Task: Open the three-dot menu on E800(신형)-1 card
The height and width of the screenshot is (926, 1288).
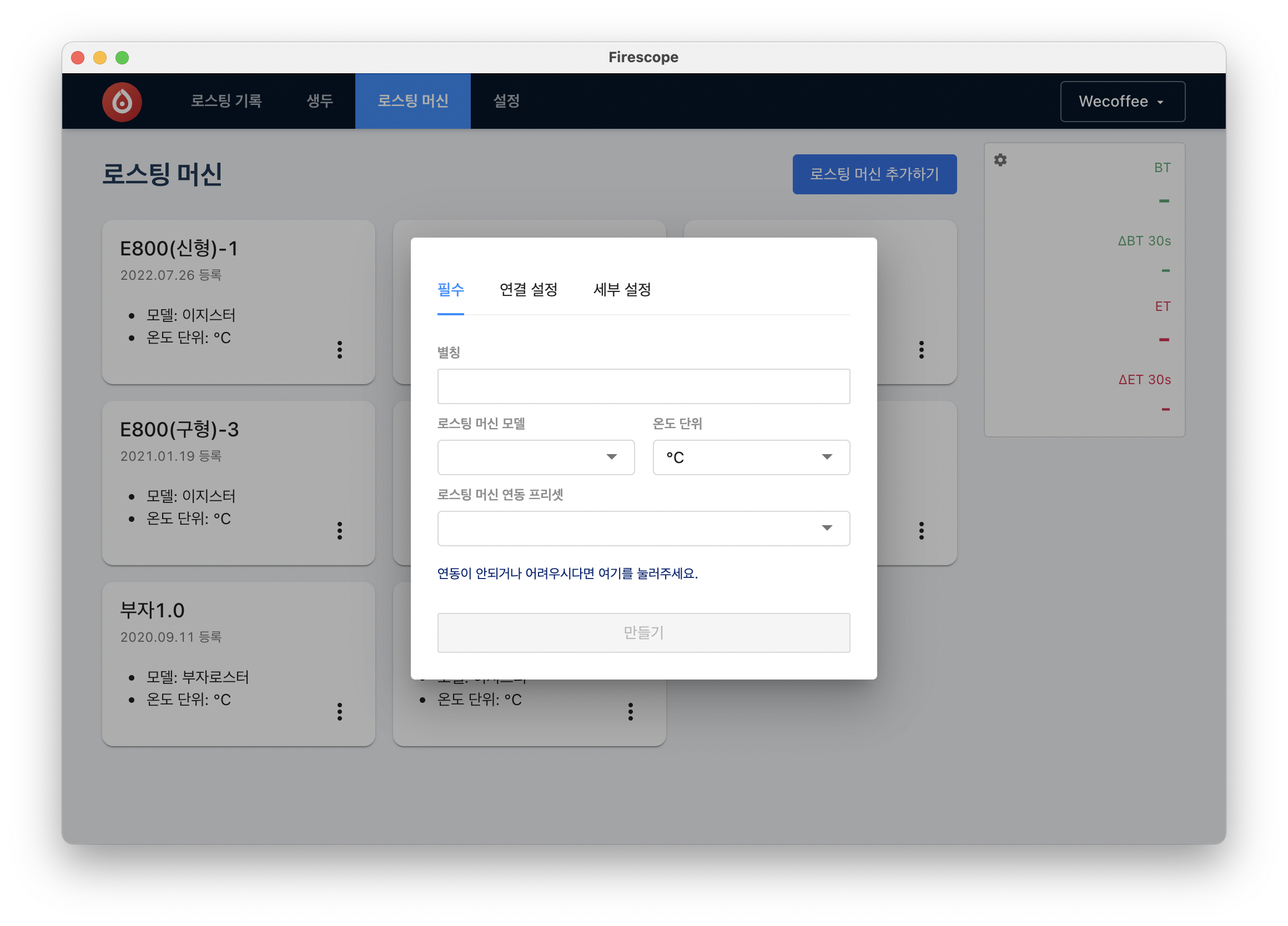Action: click(x=340, y=350)
